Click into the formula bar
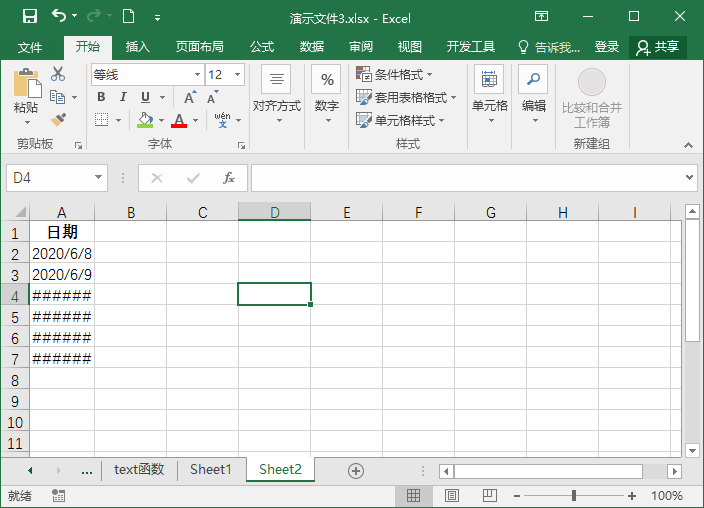The image size is (704, 508). pyautogui.click(x=467, y=178)
